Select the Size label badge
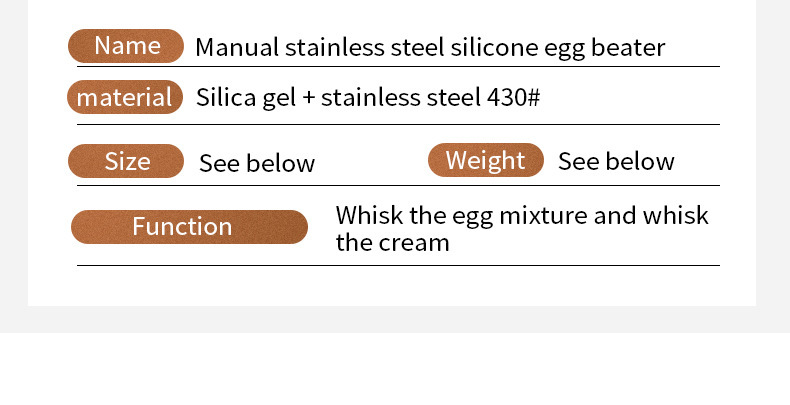 (x=126, y=161)
